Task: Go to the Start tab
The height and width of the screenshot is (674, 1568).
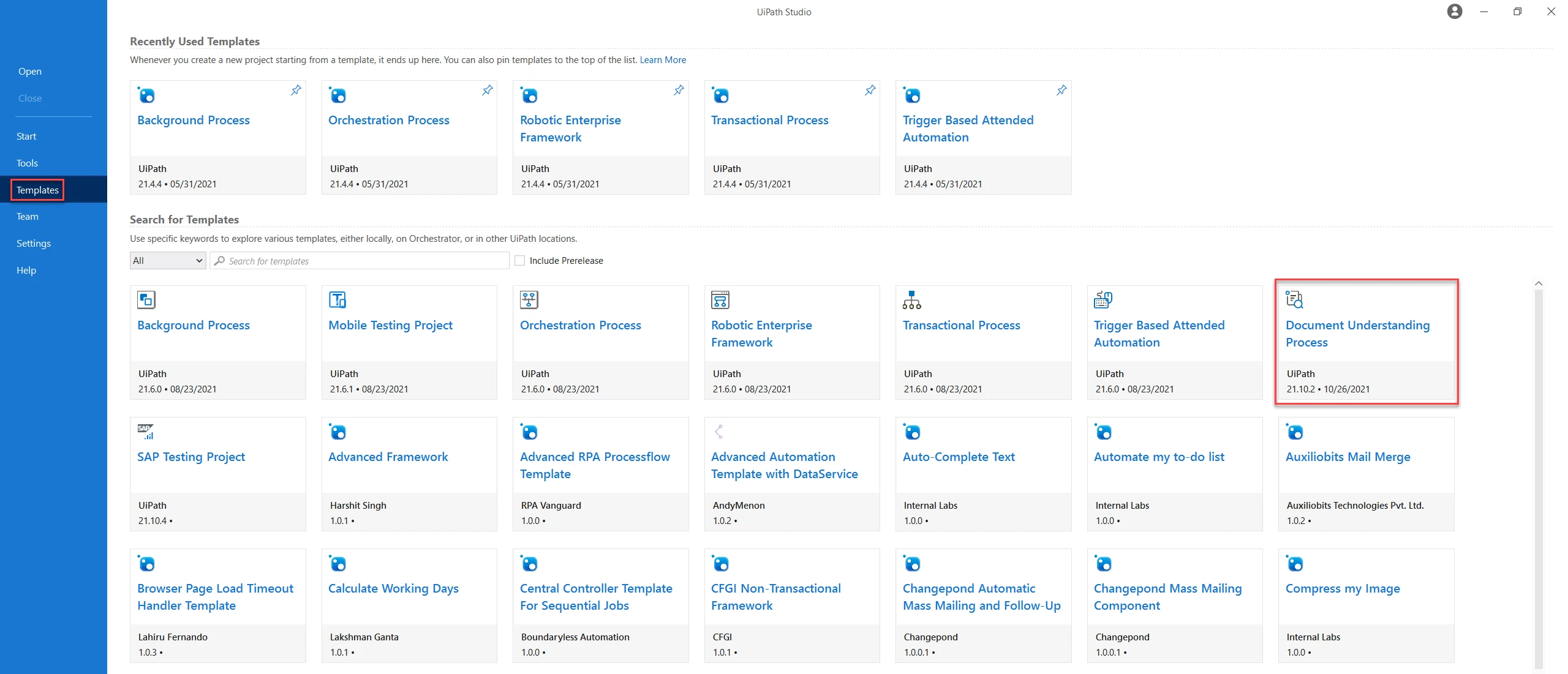Action: click(26, 137)
